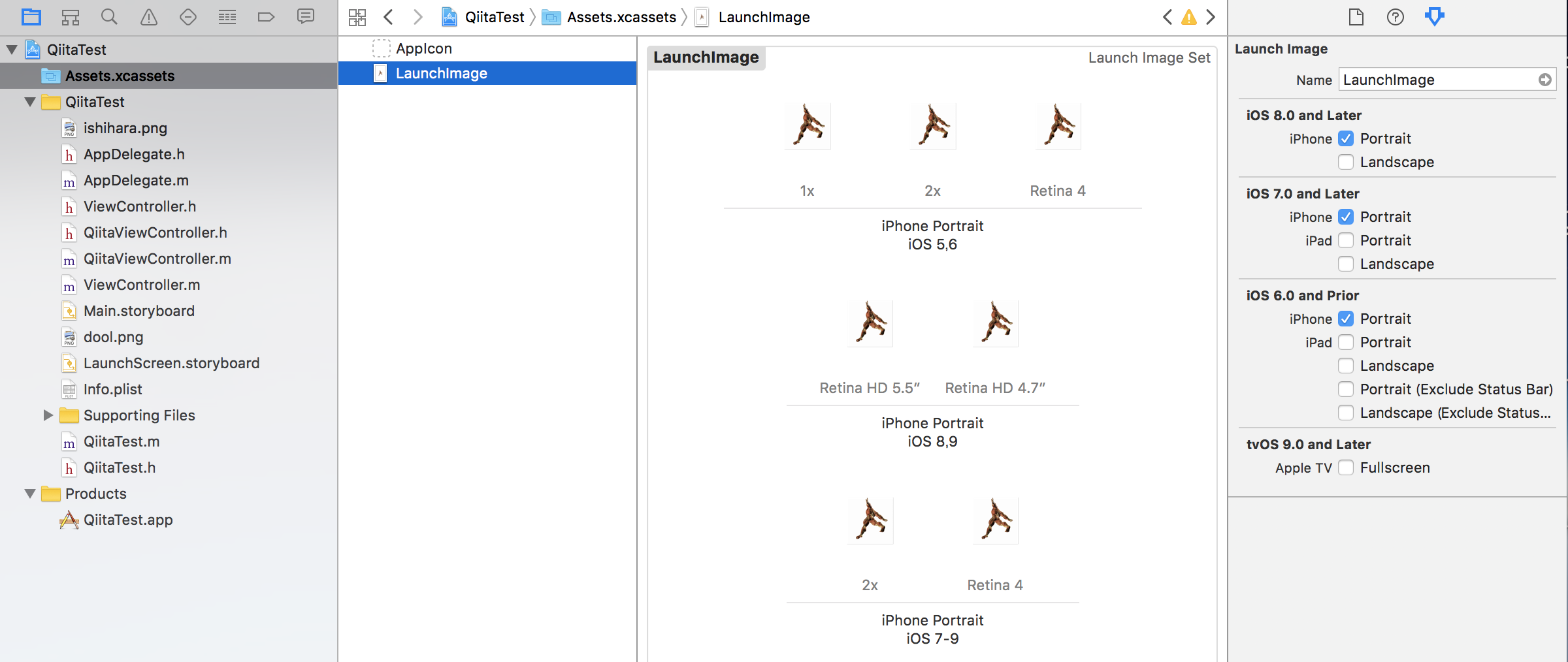1568x662 pixels.
Task: Check iPad Portrait under iOS 7.0 and Later
Action: coord(1346,240)
